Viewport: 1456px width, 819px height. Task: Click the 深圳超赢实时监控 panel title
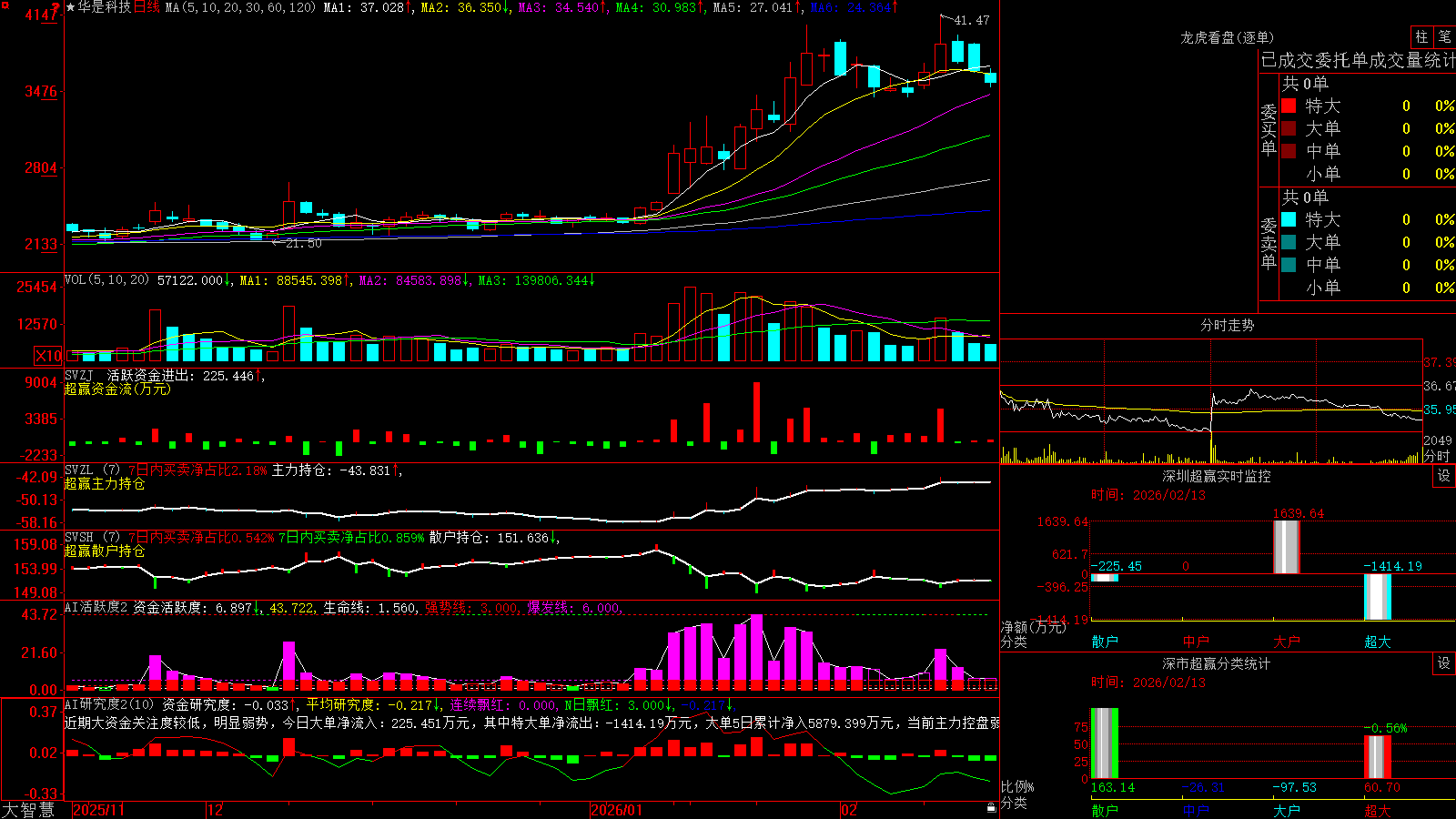point(1217,476)
